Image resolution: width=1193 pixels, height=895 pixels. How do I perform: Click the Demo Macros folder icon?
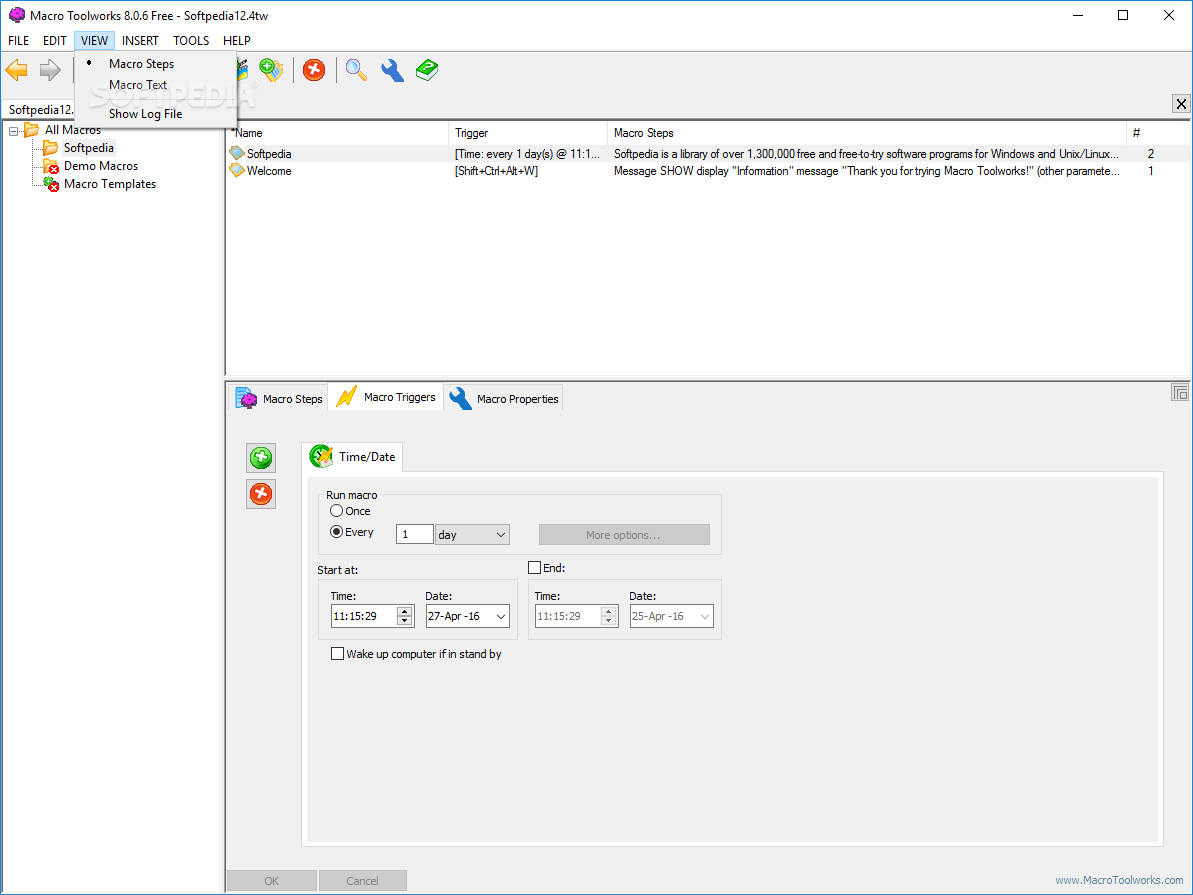click(51, 166)
